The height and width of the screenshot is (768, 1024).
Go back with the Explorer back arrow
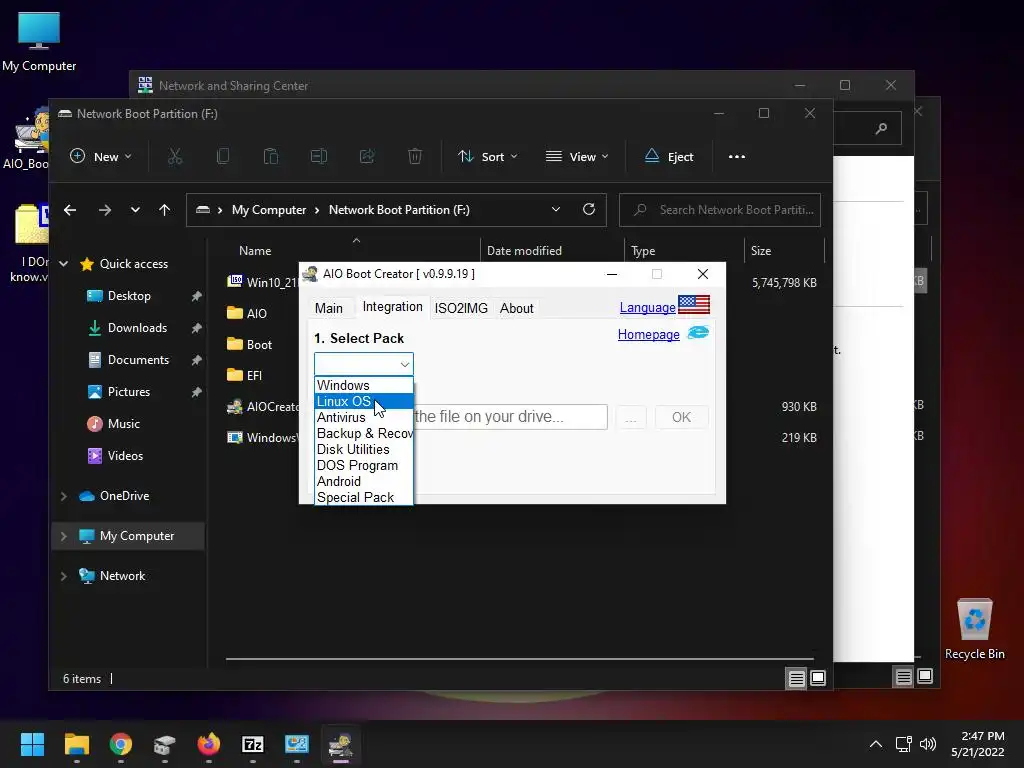70,210
